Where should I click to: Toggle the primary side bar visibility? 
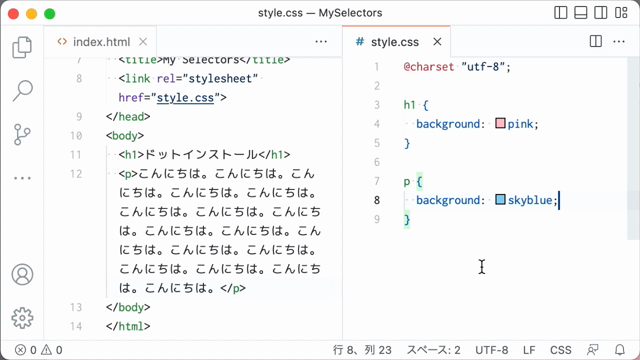(x=560, y=13)
